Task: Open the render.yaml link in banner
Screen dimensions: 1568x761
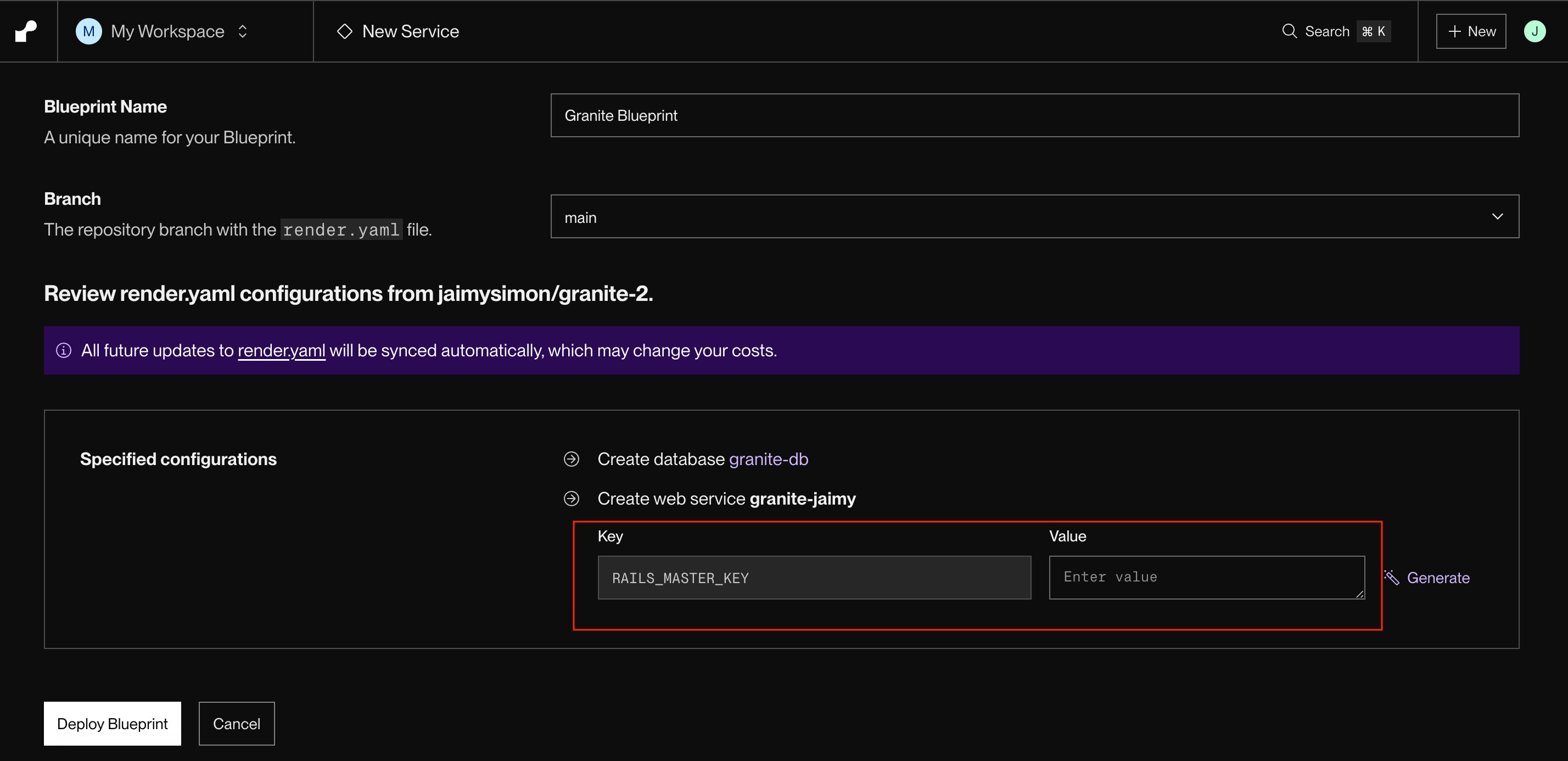Action: [281, 351]
